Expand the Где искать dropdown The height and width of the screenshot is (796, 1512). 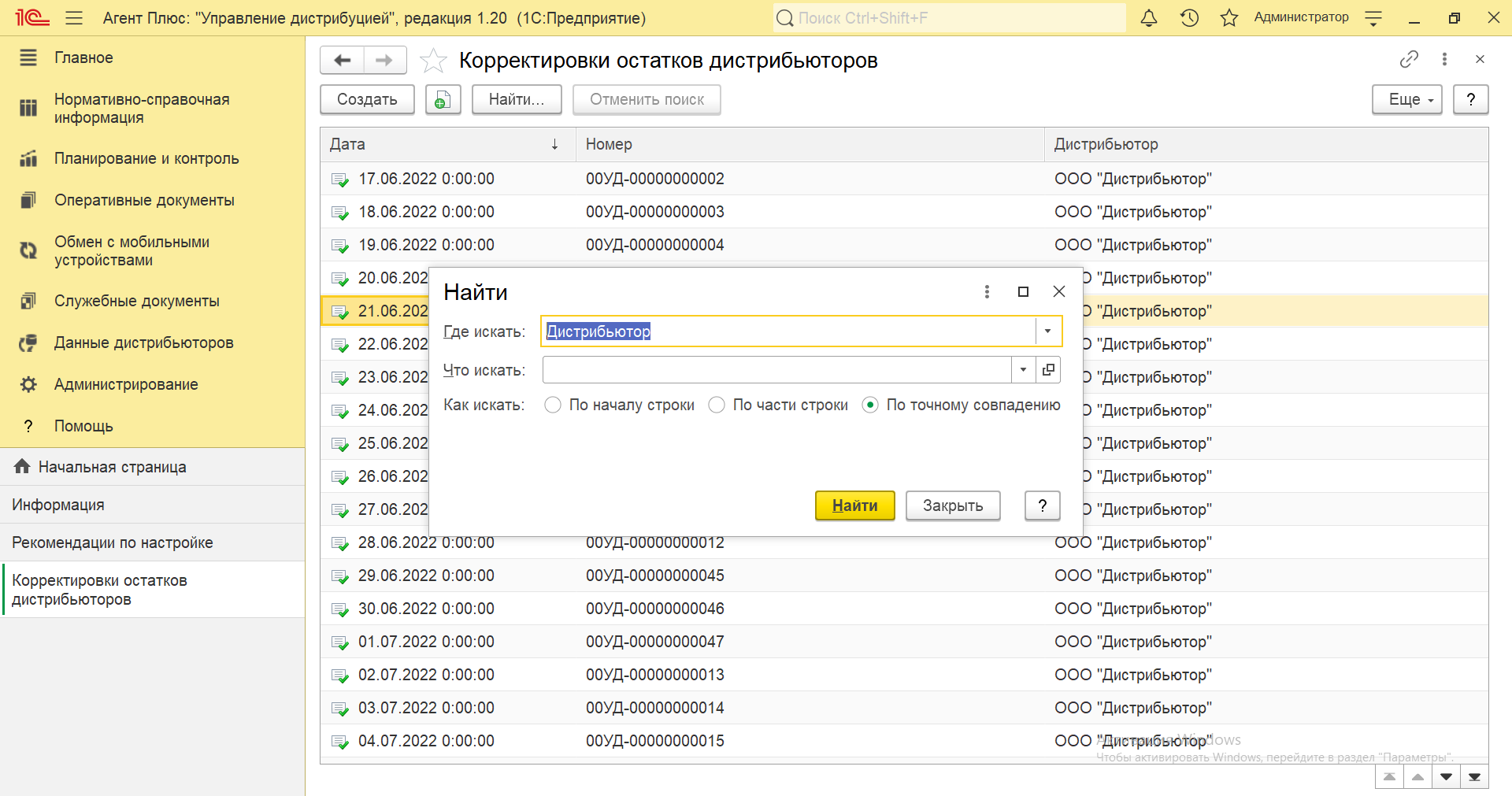[1048, 331]
